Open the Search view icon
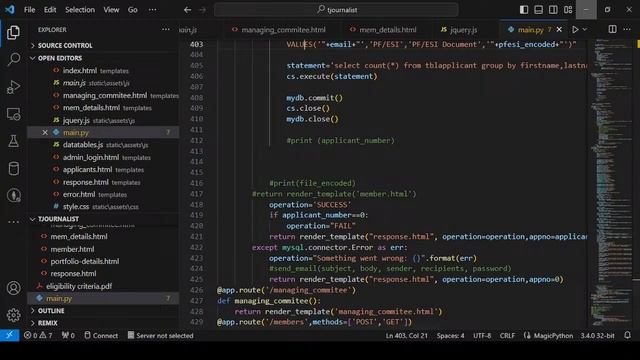Viewport: 640px width, 360px height. point(13,60)
